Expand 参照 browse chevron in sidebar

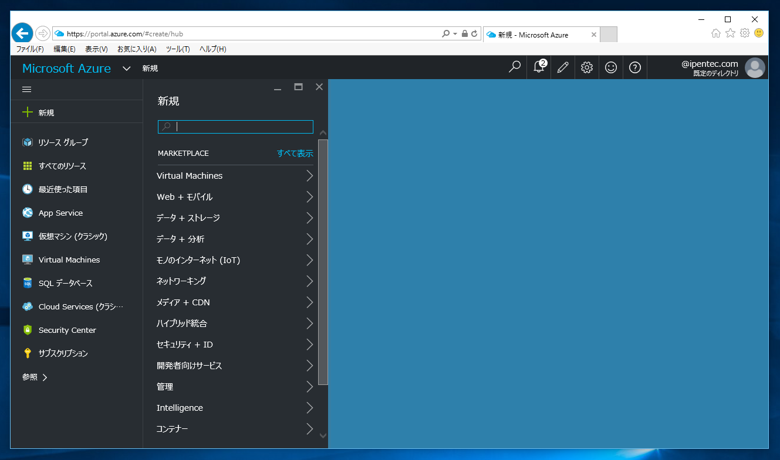[x=45, y=377]
